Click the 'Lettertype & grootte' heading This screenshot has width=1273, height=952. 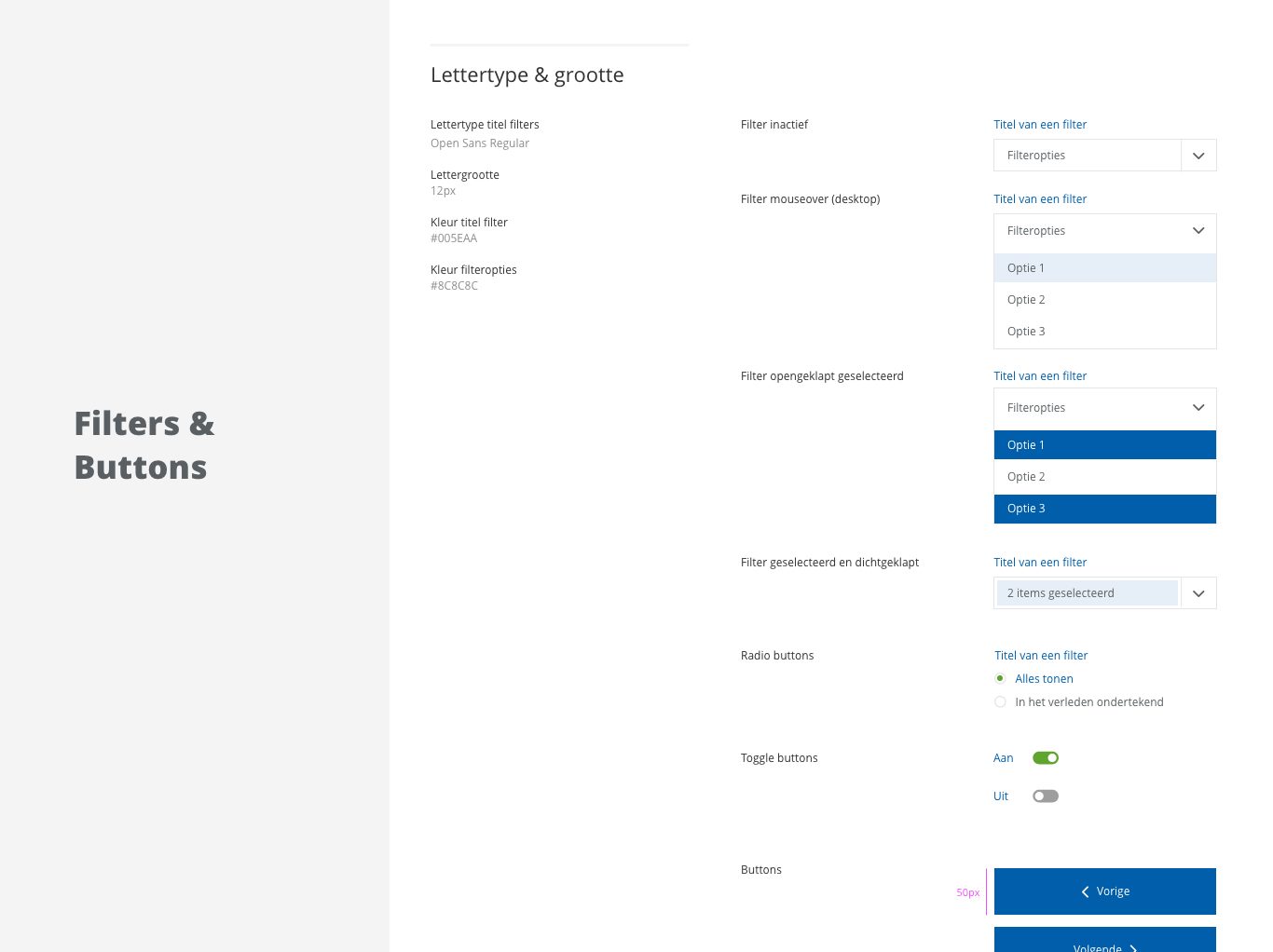(x=527, y=75)
